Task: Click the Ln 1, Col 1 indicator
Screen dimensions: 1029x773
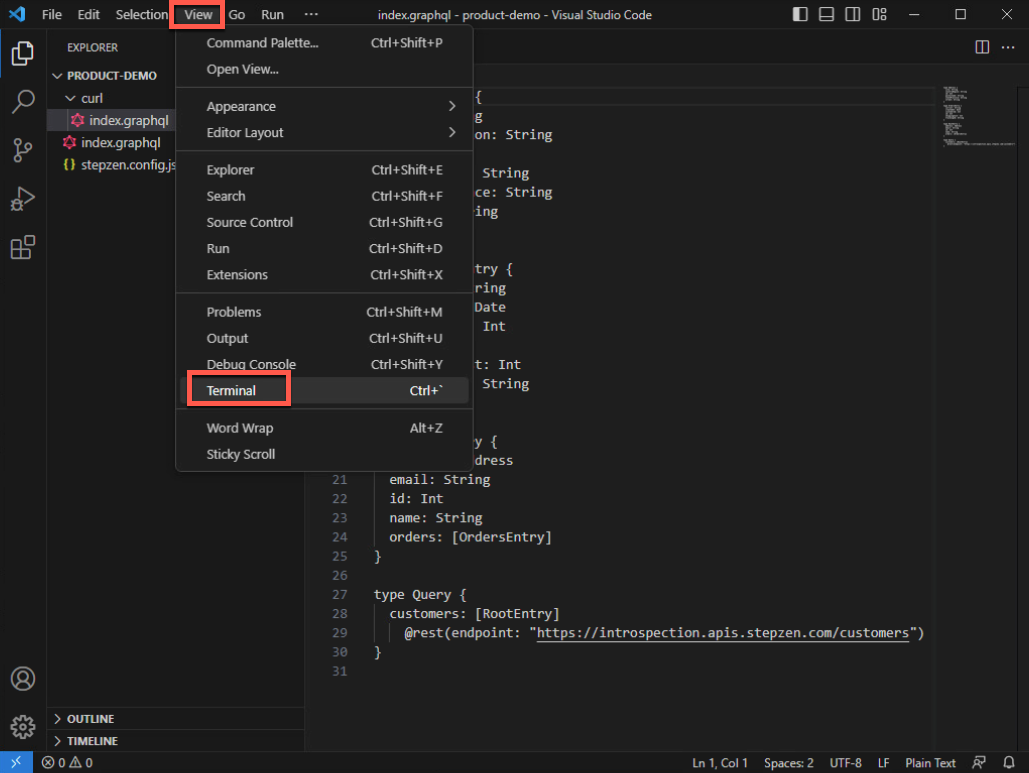Action: coord(720,763)
